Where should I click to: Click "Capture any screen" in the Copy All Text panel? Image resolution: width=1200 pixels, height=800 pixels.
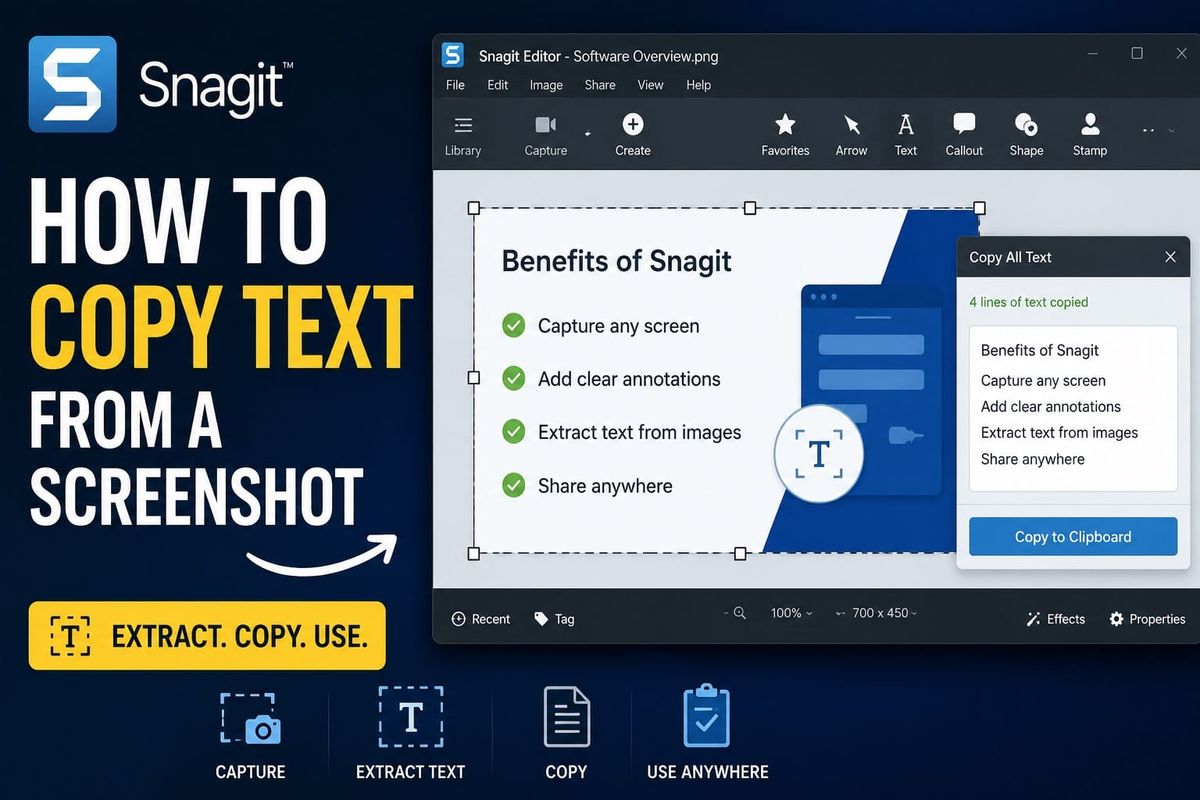click(1043, 380)
